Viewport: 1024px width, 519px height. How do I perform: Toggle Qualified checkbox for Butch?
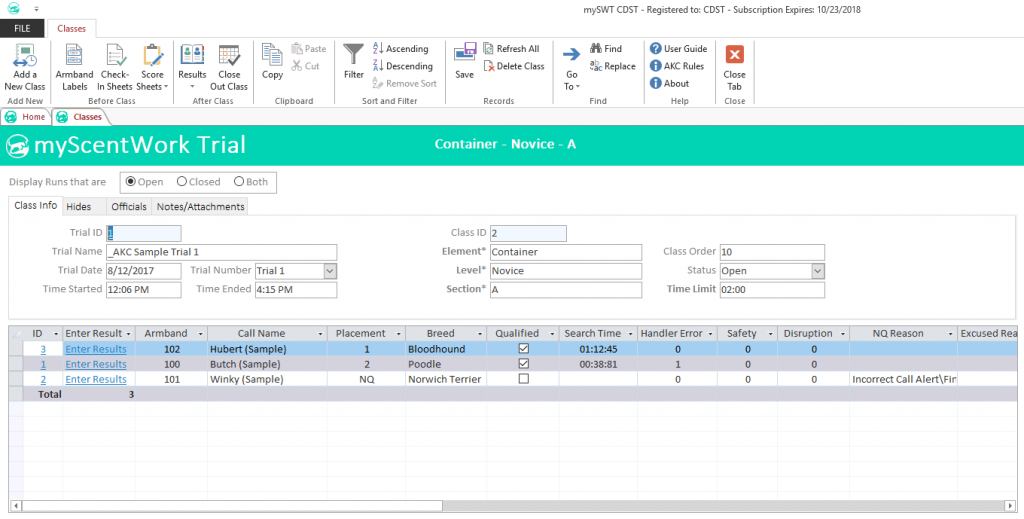pos(523,364)
